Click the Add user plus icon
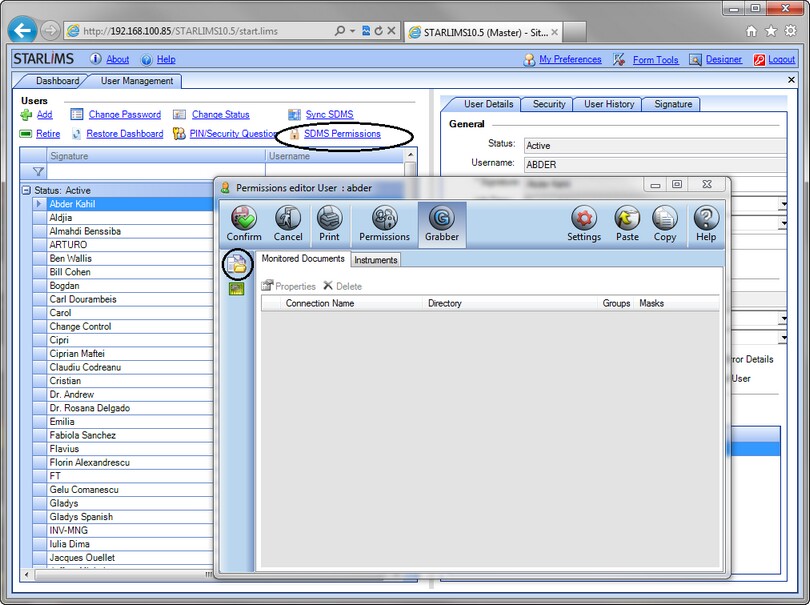The width and height of the screenshot is (810, 605). 26,115
